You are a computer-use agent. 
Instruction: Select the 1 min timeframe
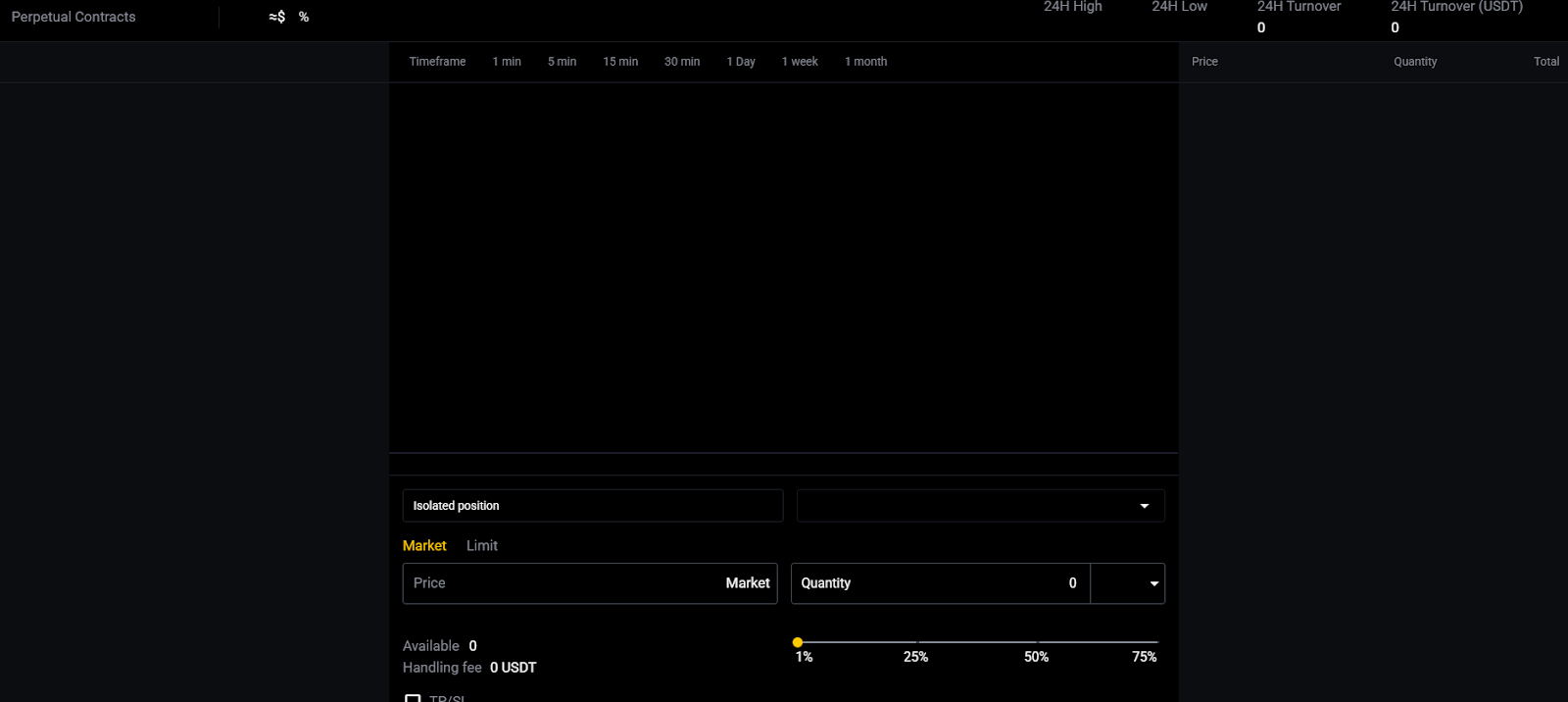coord(507,62)
